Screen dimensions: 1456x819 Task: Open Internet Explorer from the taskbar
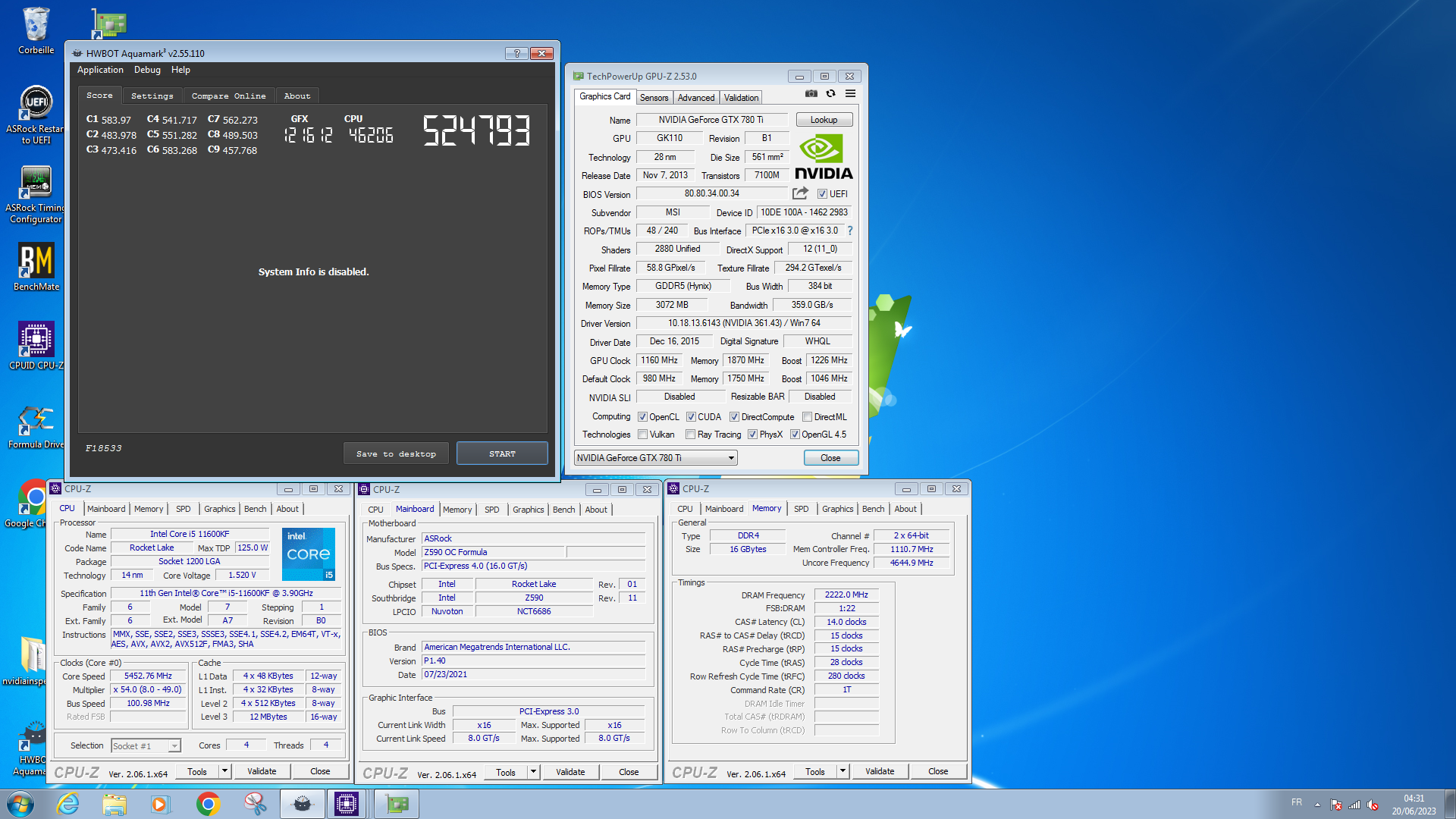click(68, 804)
